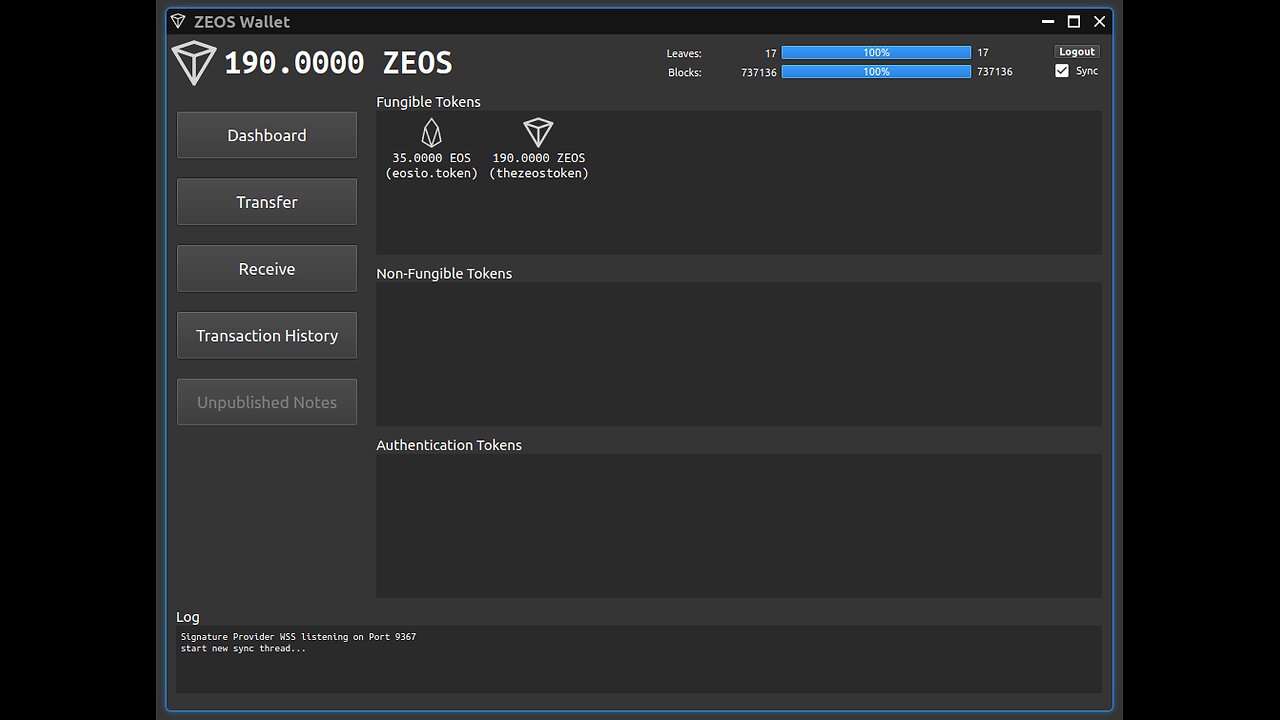Uncheck the Sync checkbox
Image resolution: width=1280 pixels, height=720 pixels.
pos(1062,71)
